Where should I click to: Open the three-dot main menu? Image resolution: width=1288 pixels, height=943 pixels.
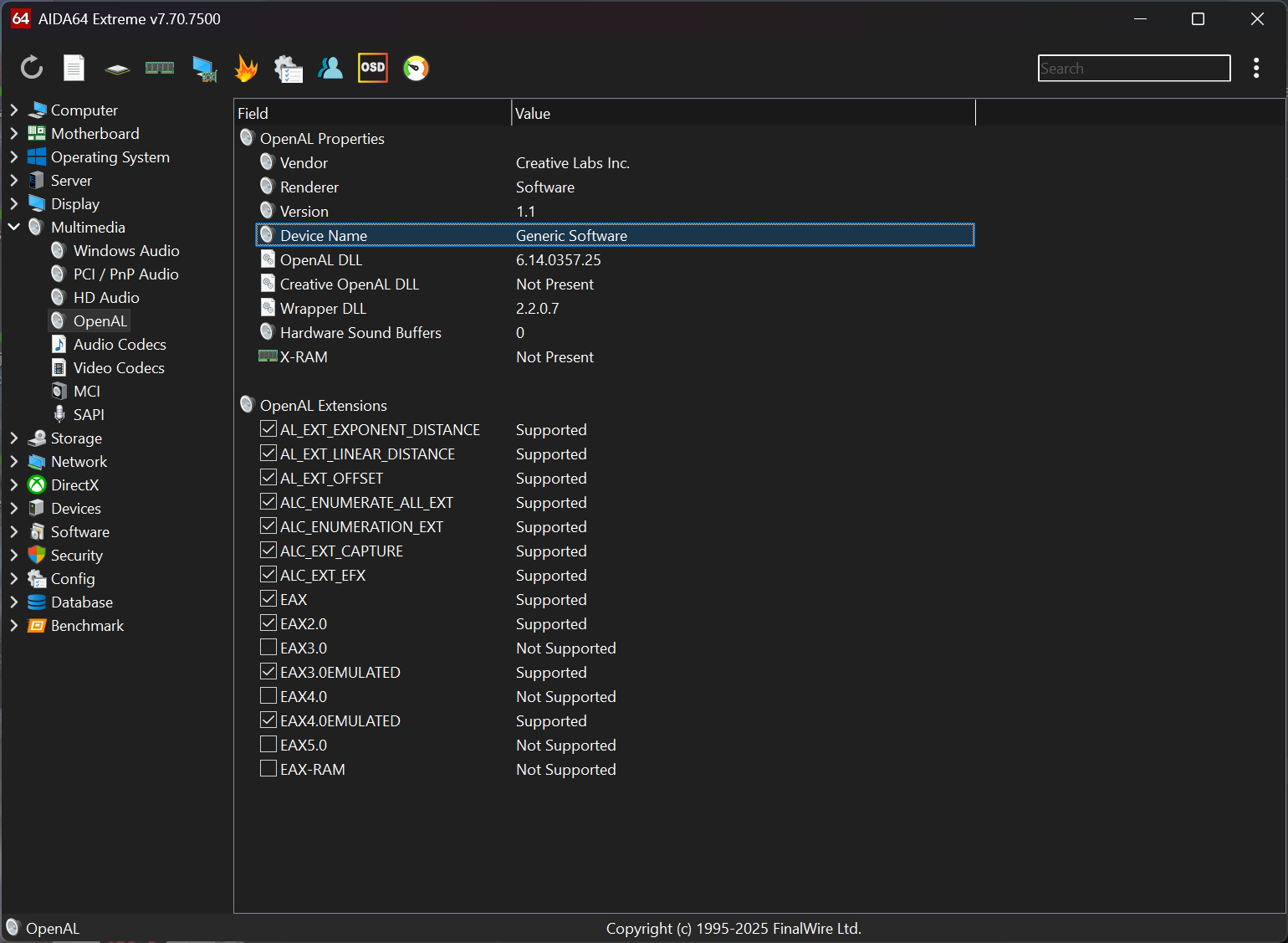[x=1256, y=68]
